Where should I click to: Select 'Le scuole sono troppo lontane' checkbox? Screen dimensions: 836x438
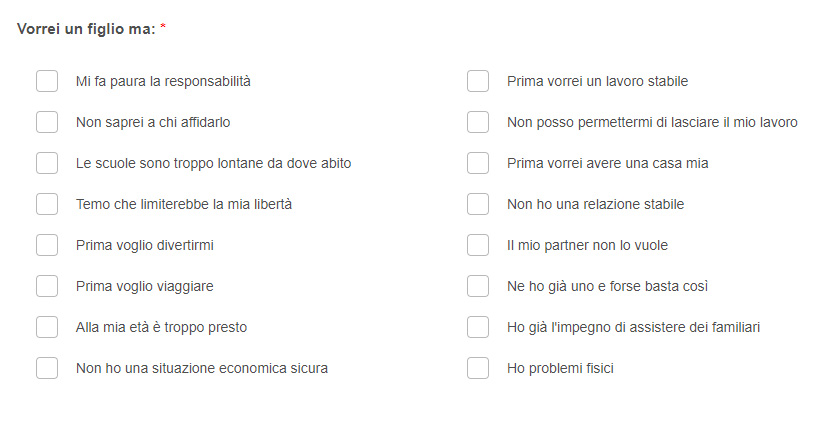(x=47, y=163)
